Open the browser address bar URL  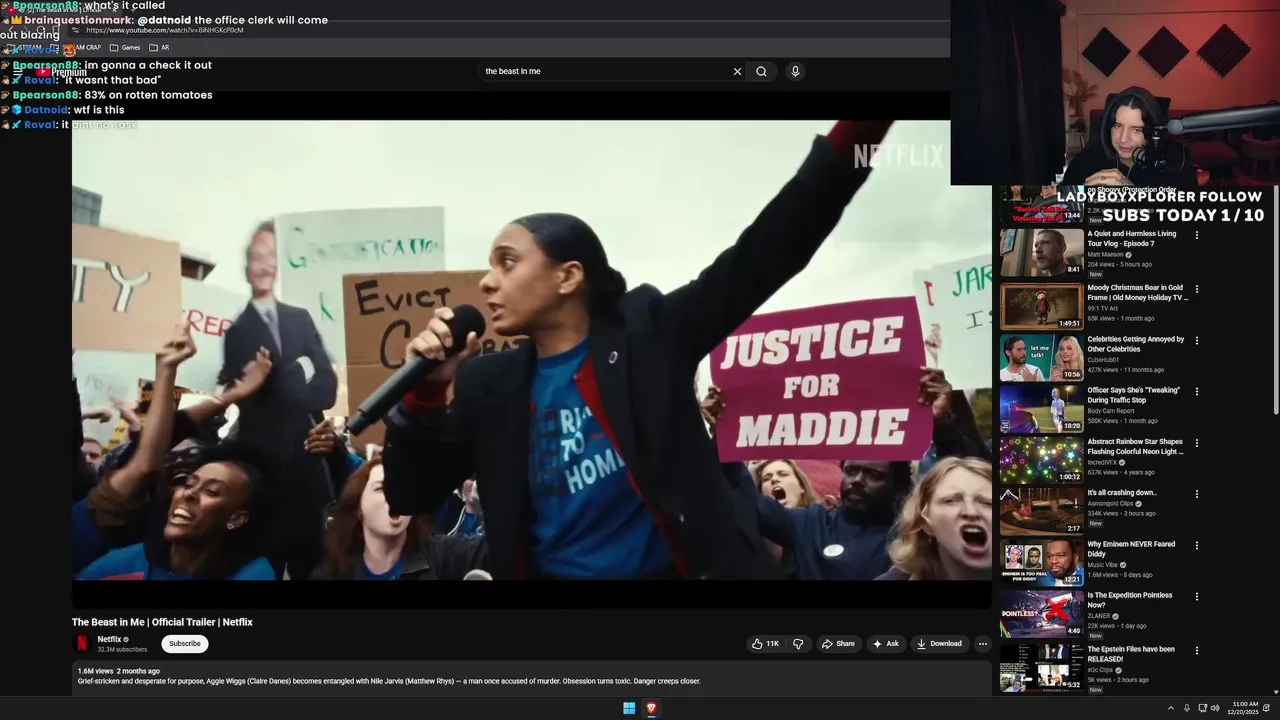[x=165, y=30]
